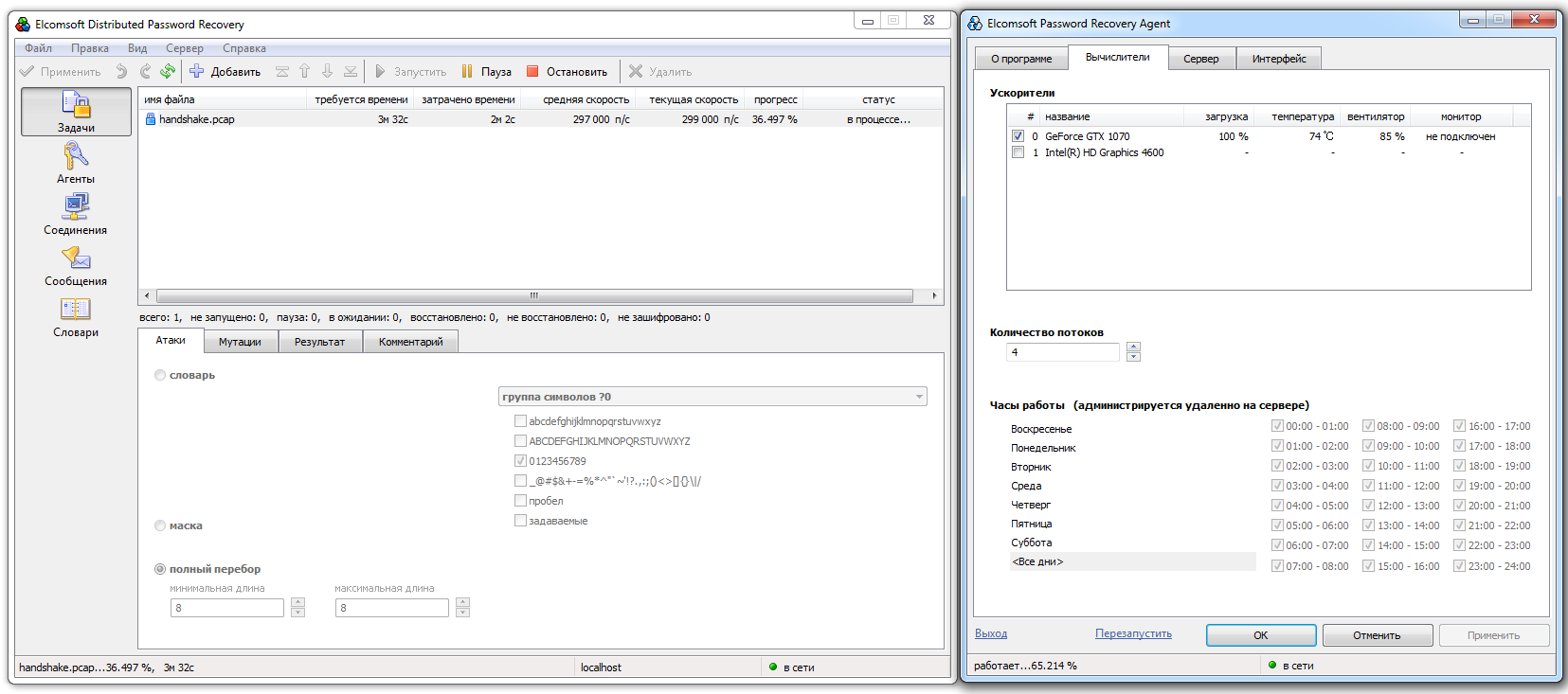Click the Добавить plus icon in toolbar
The width and height of the screenshot is (1568, 694).
[x=197, y=71]
